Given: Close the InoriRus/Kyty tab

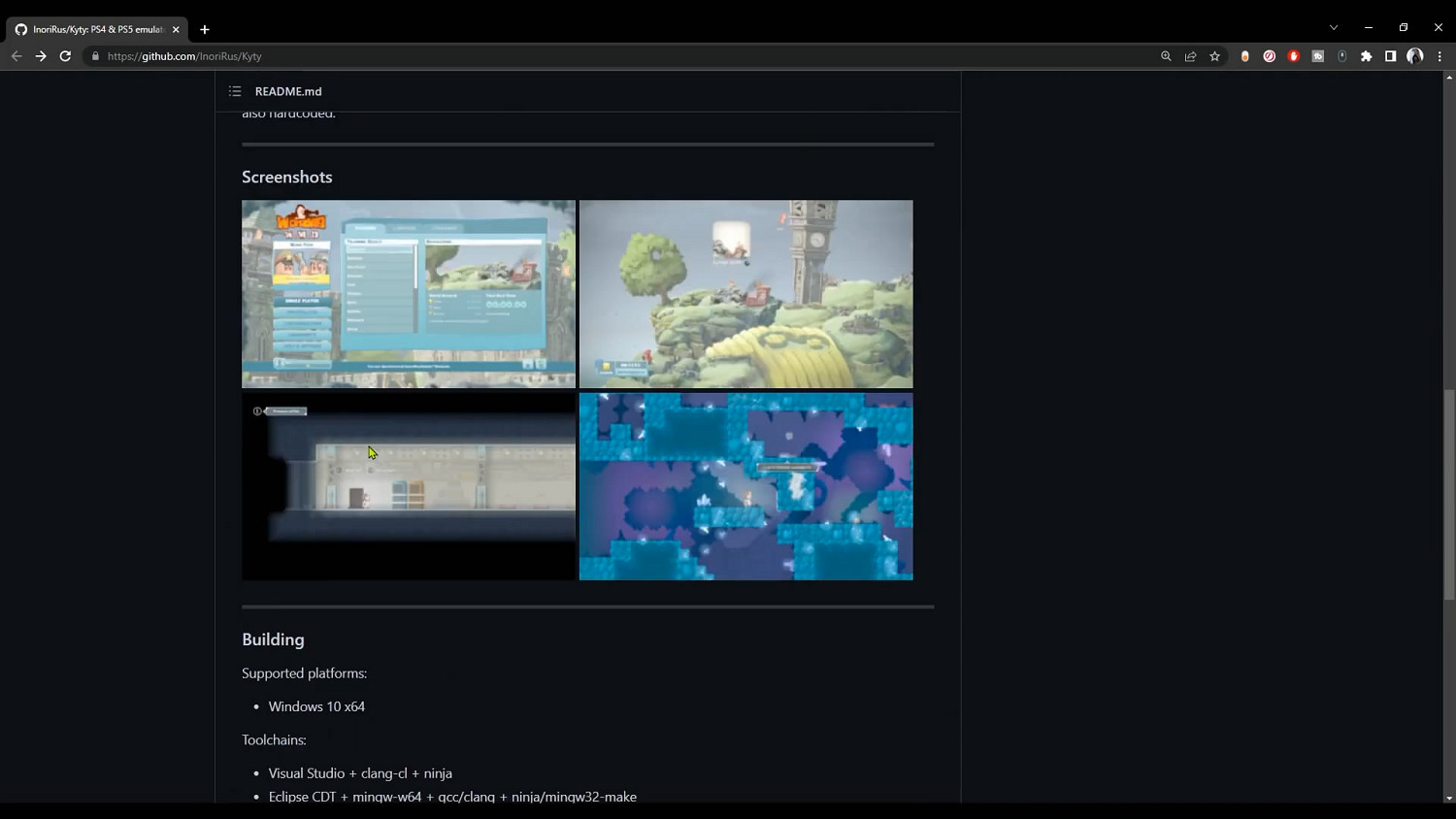Looking at the screenshot, I should [176, 29].
